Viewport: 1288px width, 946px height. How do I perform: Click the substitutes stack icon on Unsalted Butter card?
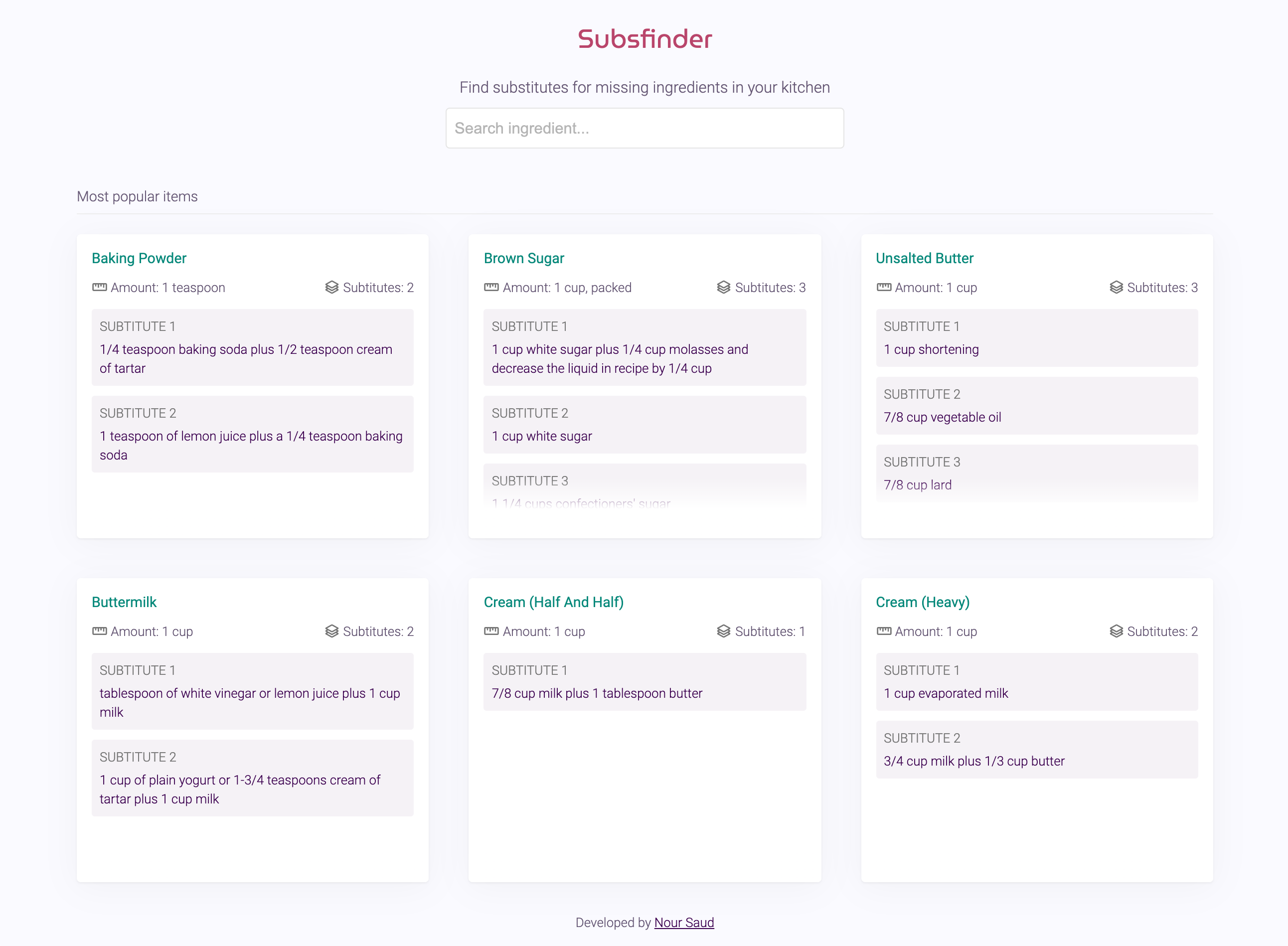tap(1116, 288)
